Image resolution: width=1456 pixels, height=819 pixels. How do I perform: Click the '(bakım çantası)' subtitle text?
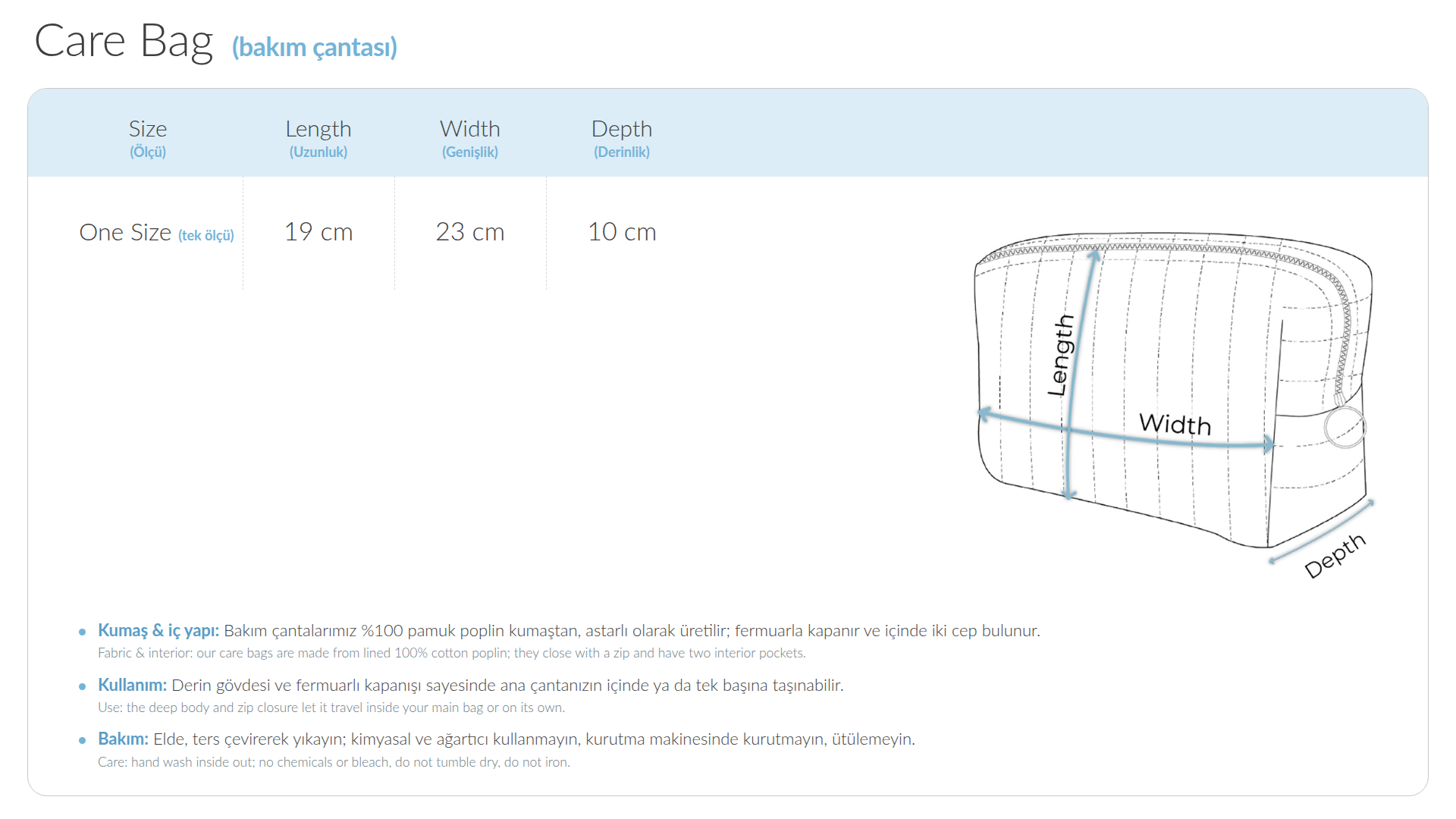pyautogui.click(x=315, y=47)
